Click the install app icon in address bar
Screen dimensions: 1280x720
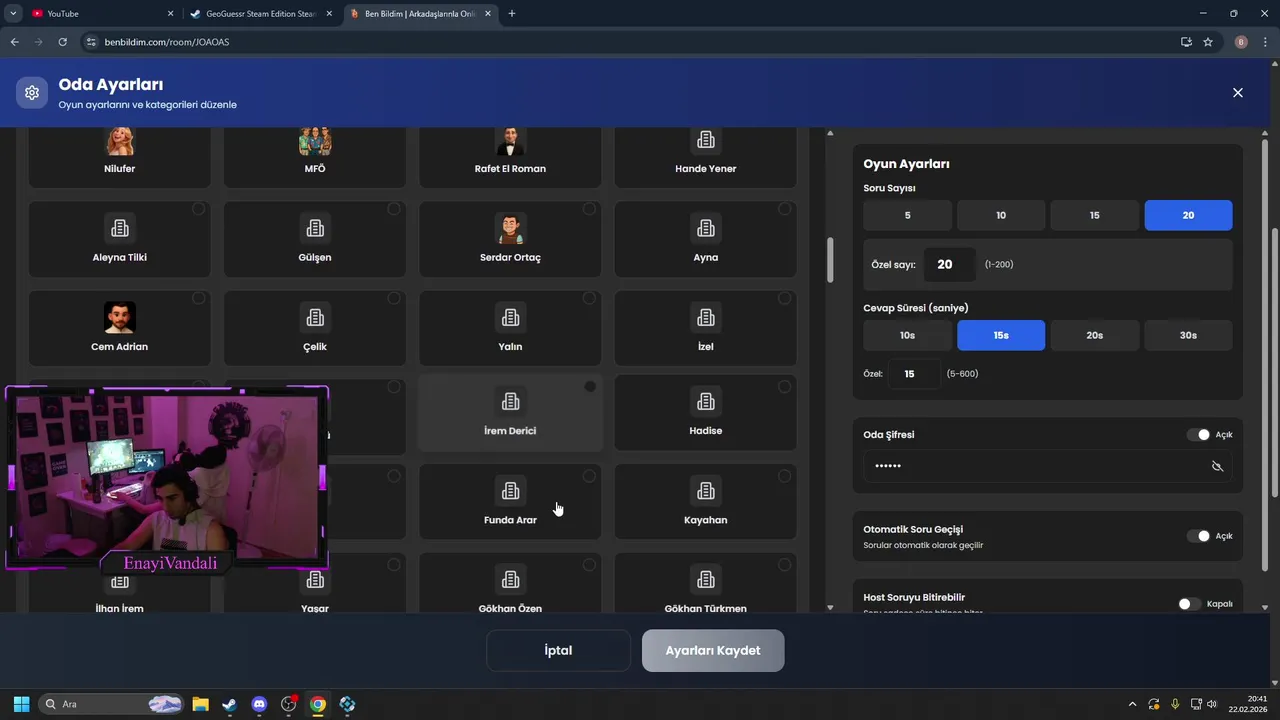click(x=1186, y=42)
